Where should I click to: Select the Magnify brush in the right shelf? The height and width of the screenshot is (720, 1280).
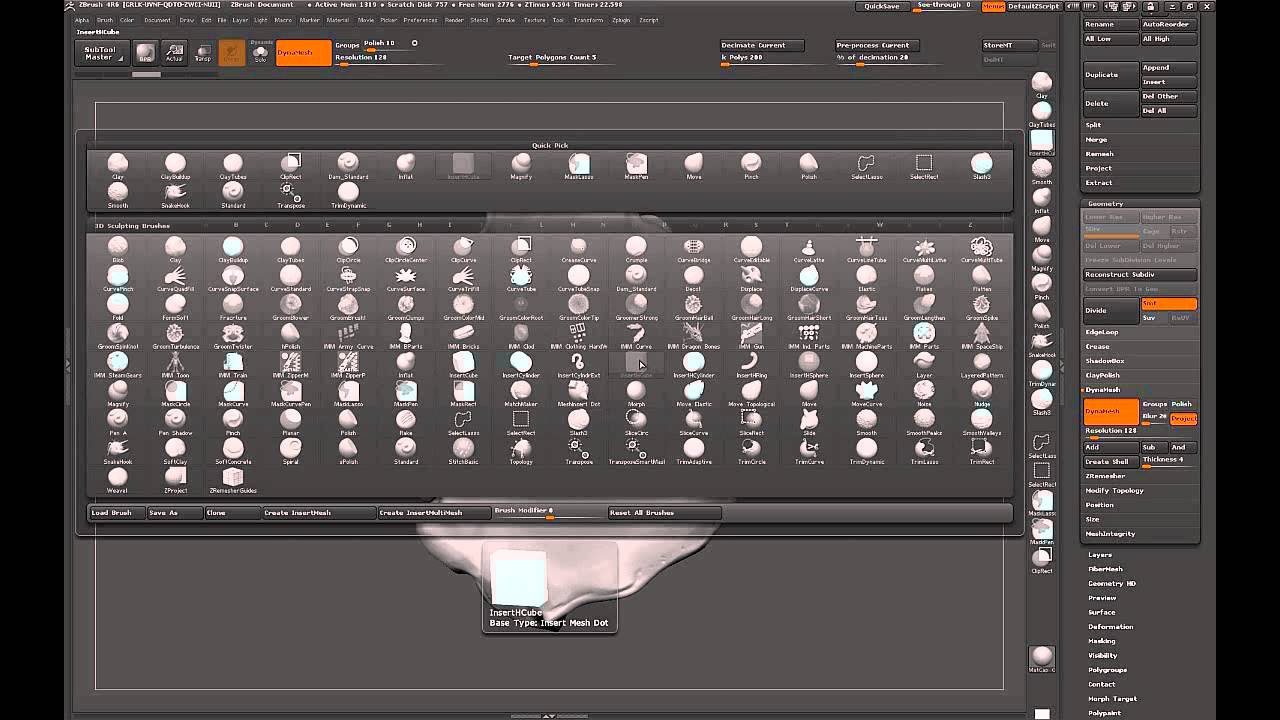pos(1042,258)
